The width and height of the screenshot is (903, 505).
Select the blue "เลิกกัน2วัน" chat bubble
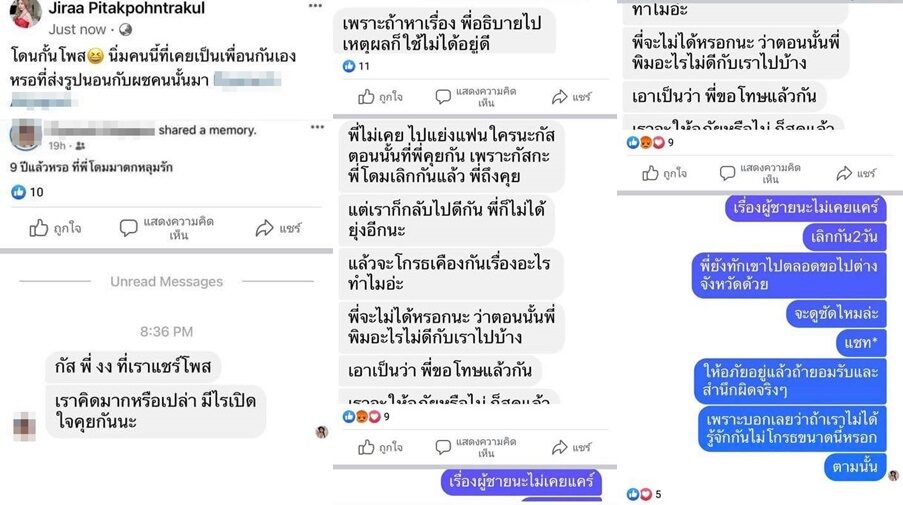tap(844, 236)
